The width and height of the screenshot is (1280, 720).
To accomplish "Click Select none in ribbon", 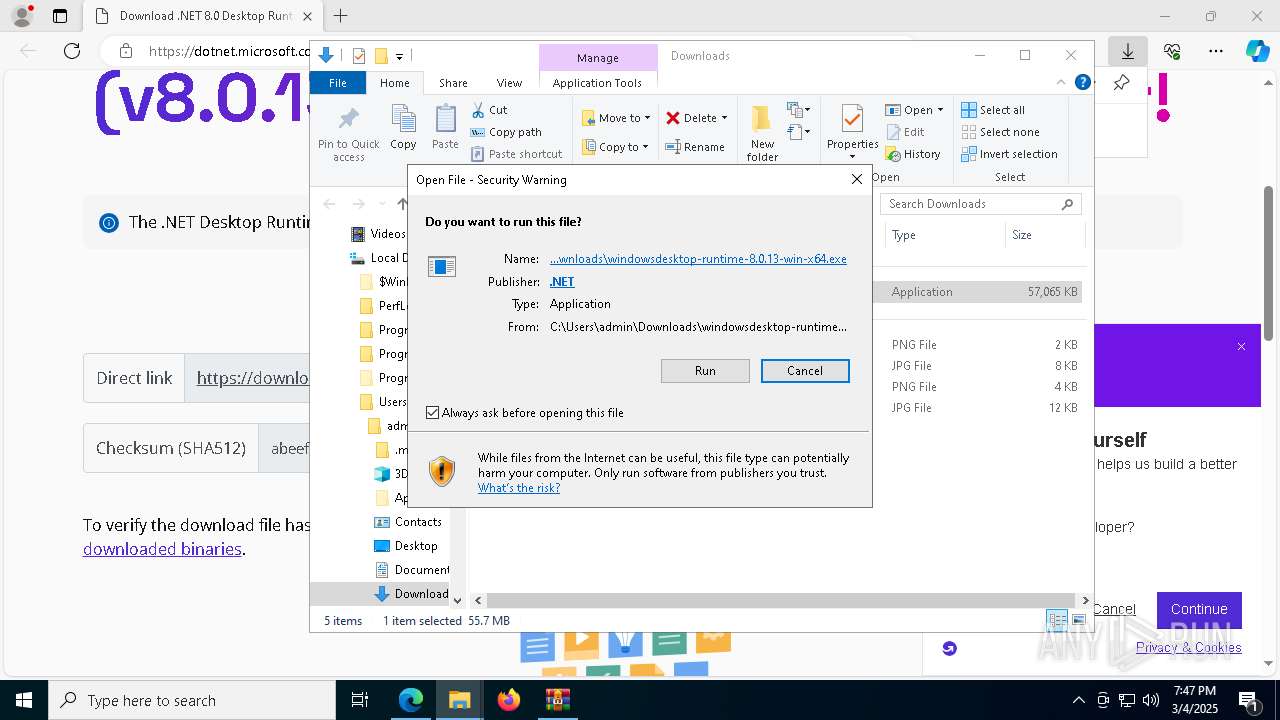I will pos(1000,132).
